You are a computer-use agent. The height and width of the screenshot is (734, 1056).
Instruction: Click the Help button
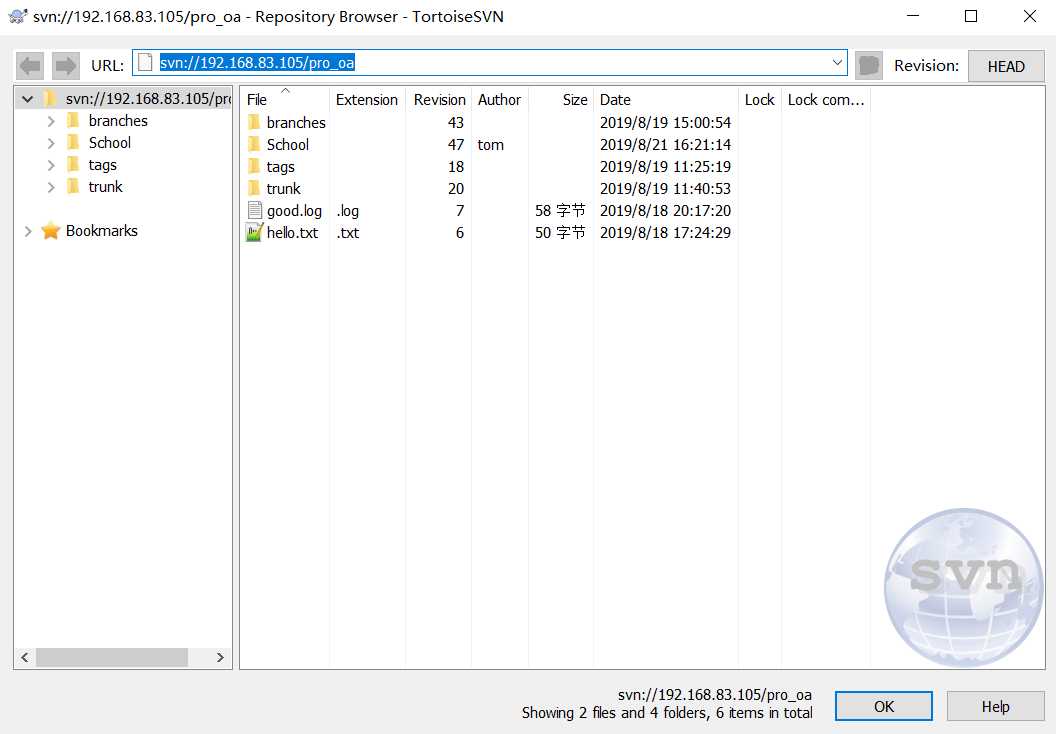point(995,706)
